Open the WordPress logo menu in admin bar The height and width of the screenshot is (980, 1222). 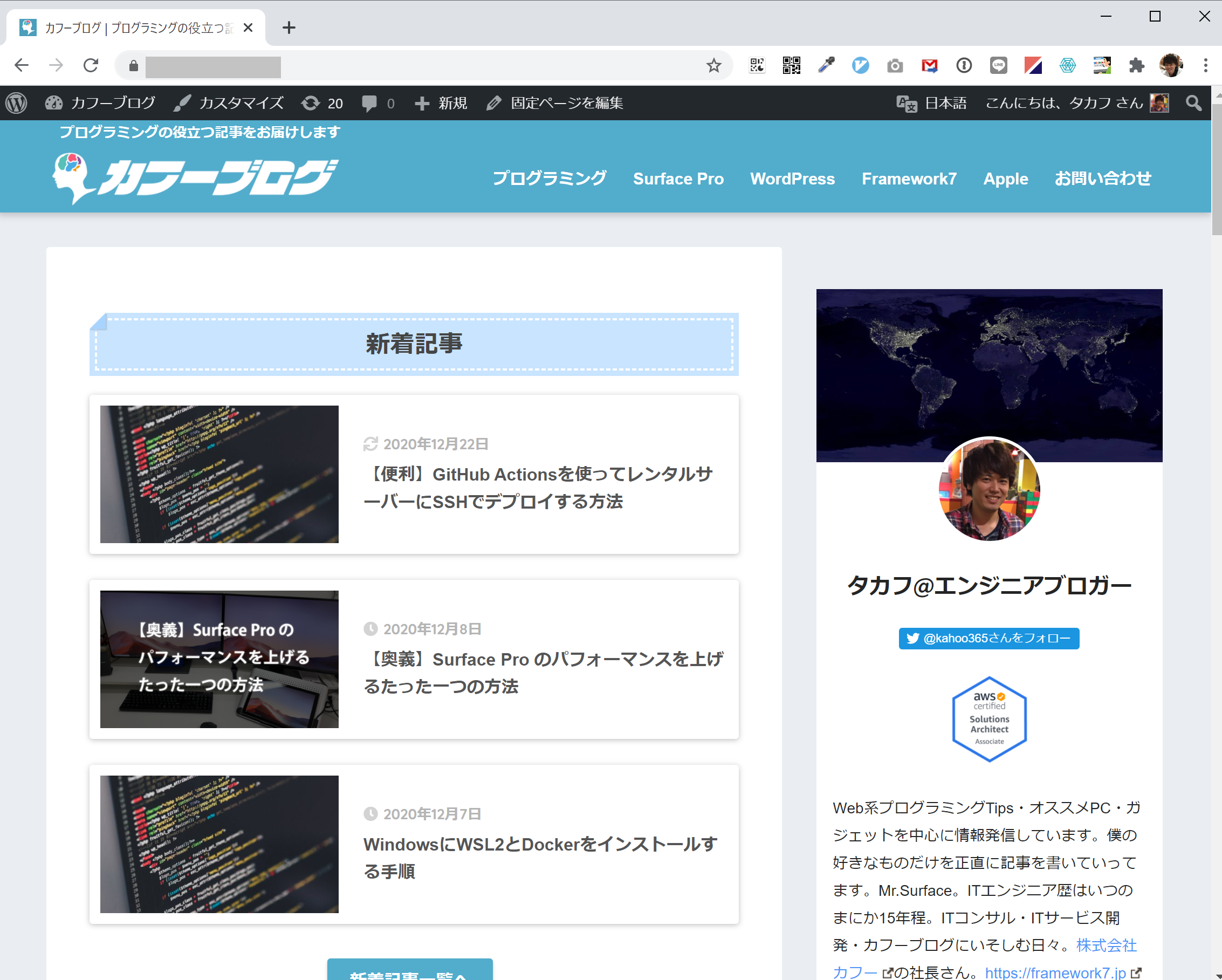16,102
